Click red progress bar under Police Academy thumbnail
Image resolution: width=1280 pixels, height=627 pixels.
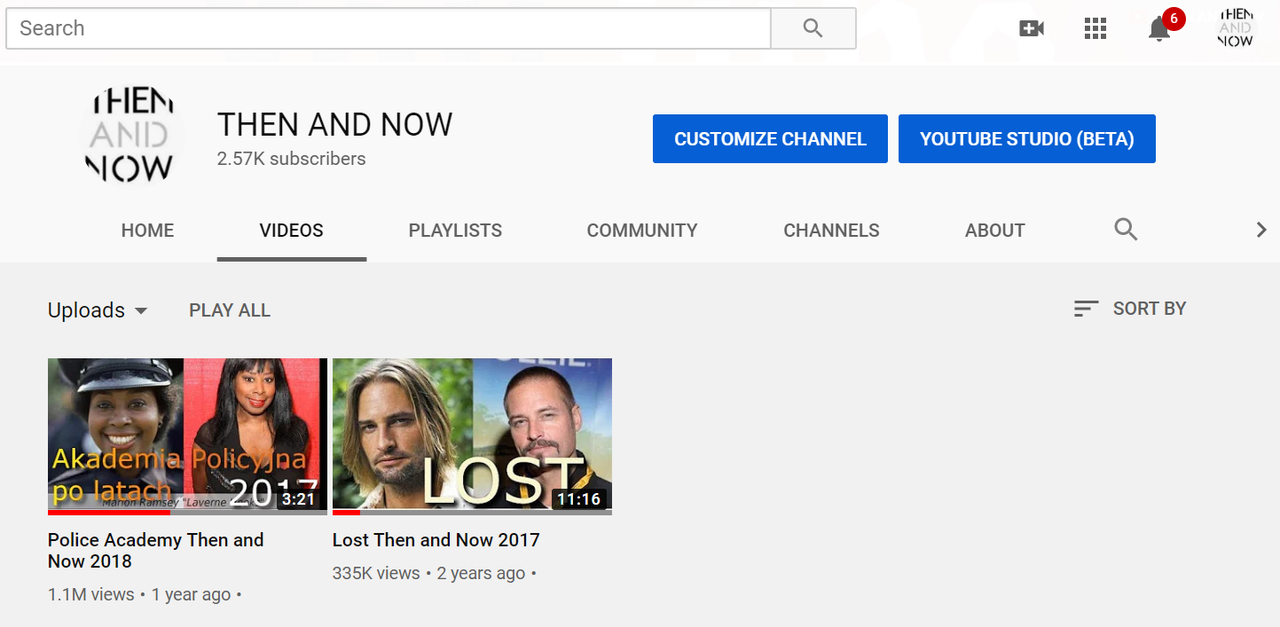tap(109, 513)
